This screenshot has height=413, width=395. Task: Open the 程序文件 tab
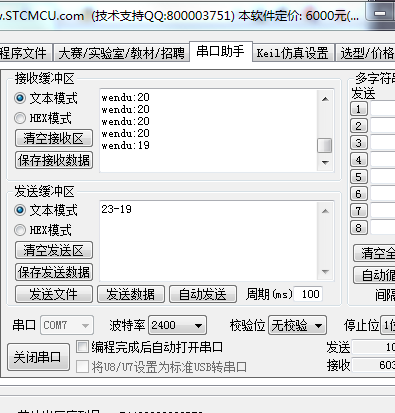pos(25,53)
